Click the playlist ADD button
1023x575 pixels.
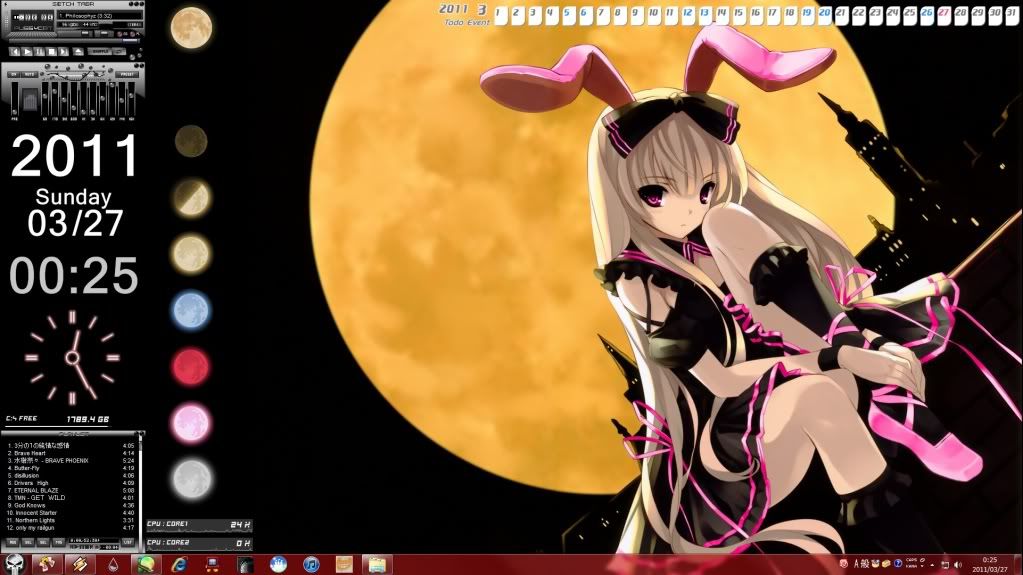pyautogui.click(x=12, y=542)
